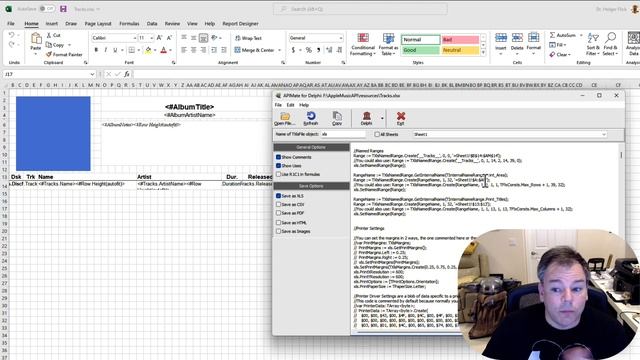The image size is (640, 360).
Task: Click the Borders icon
Action: pos(131,50)
